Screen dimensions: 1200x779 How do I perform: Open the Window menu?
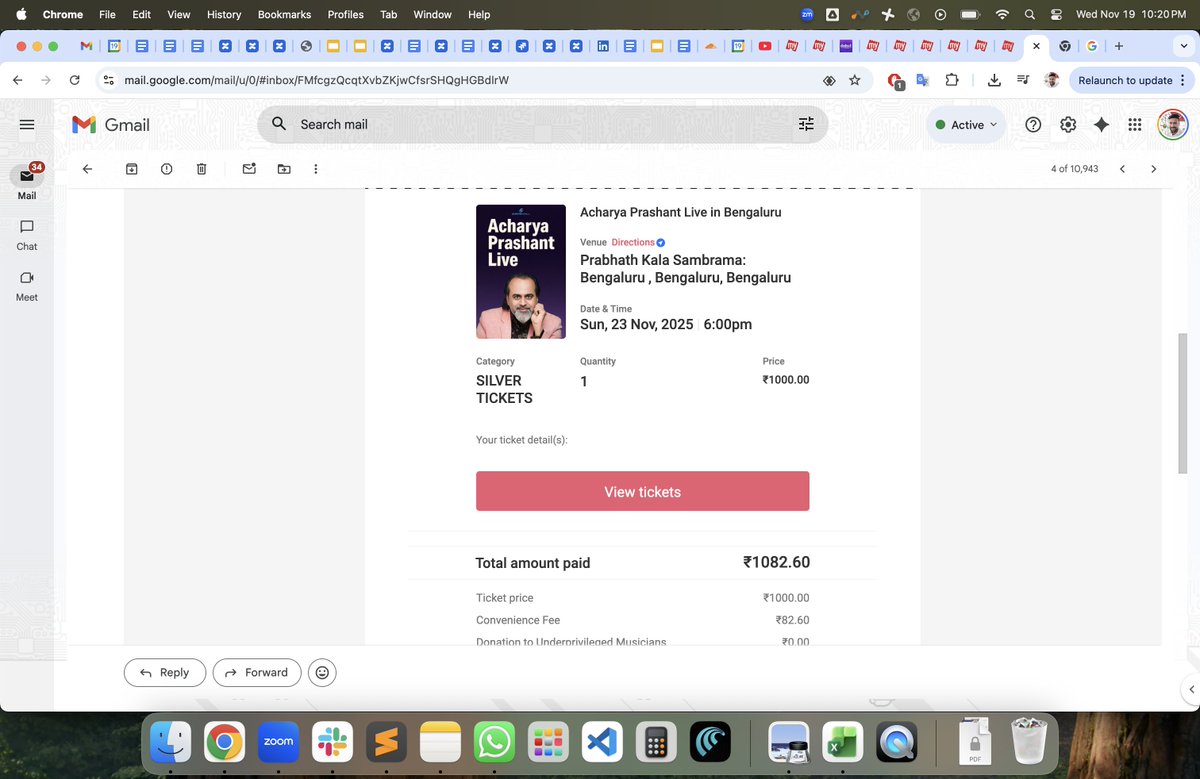(433, 14)
